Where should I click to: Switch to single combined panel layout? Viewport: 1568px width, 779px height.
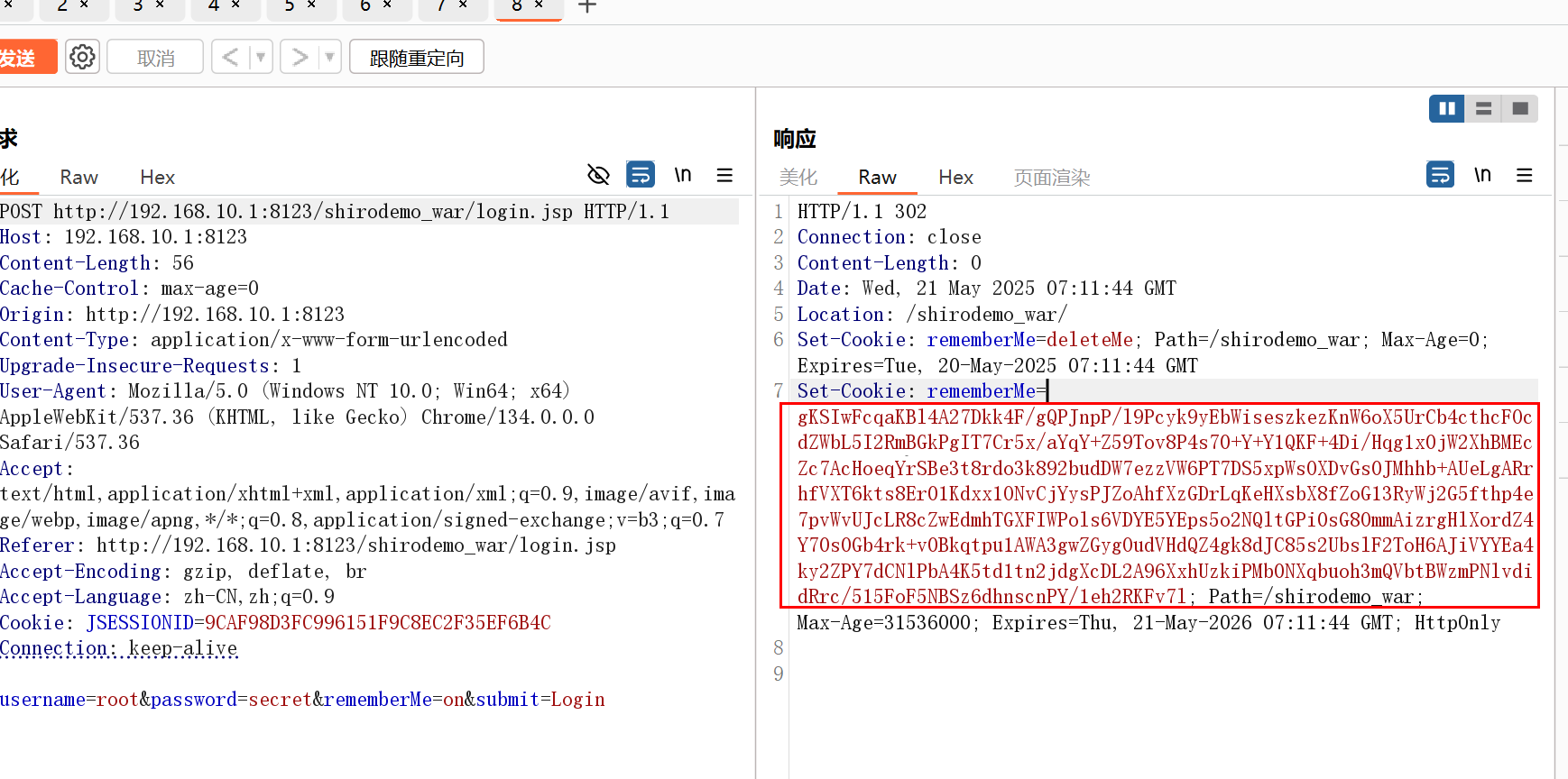click(x=1520, y=109)
